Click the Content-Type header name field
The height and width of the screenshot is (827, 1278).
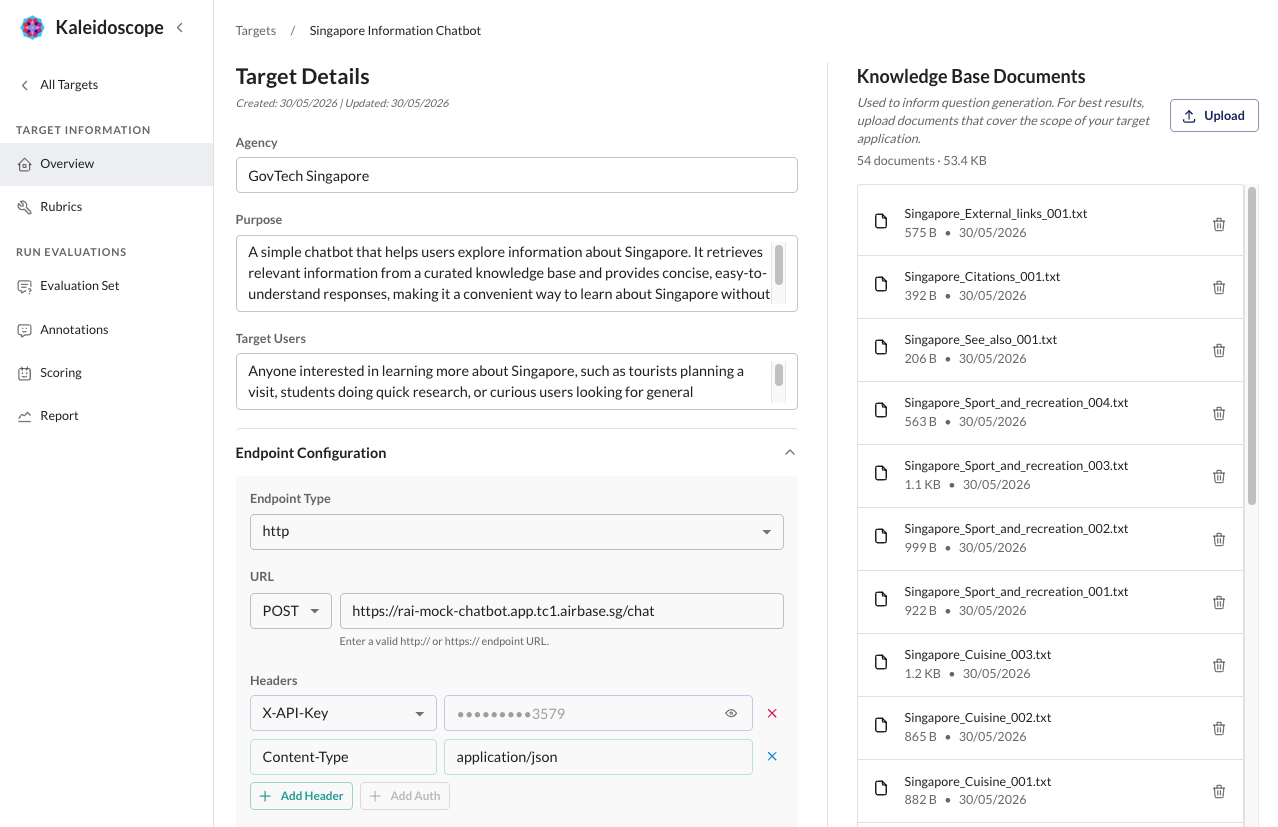343,757
